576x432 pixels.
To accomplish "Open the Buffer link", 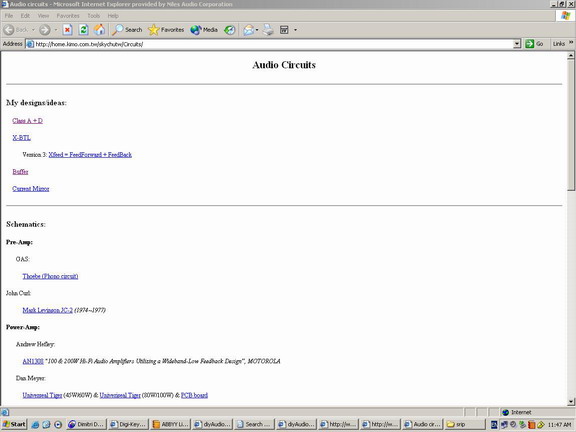I will (x=20, y=172).
